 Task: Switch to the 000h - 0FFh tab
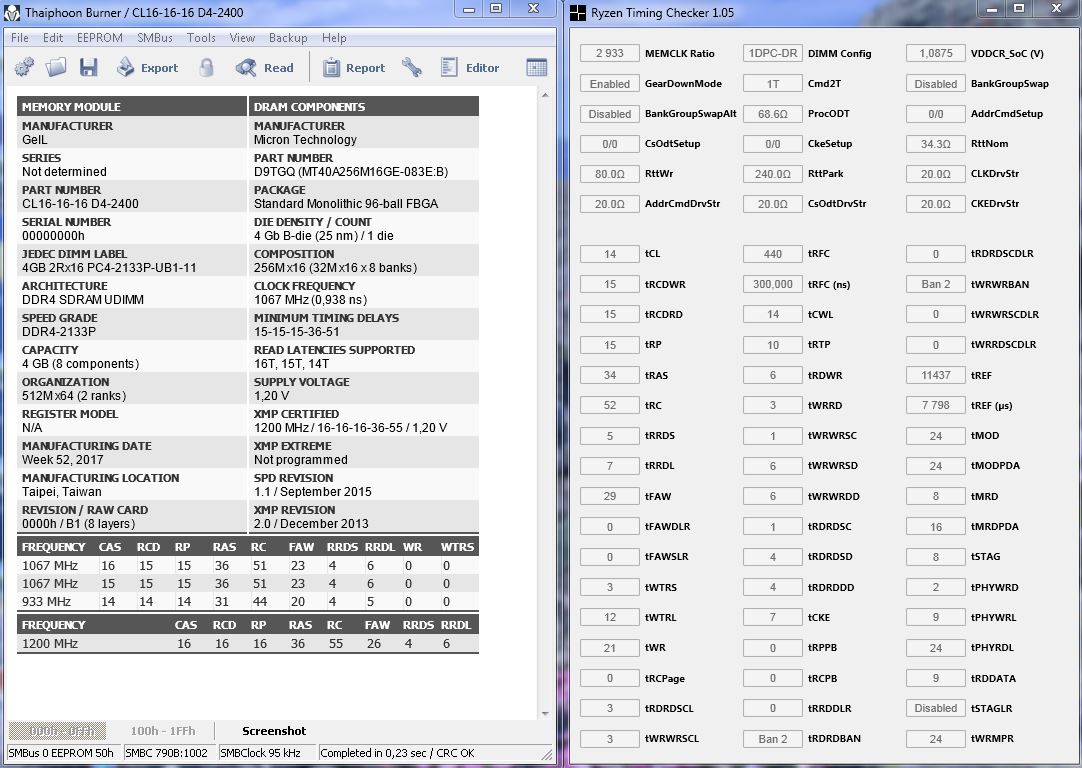click(x=57, y=731)
